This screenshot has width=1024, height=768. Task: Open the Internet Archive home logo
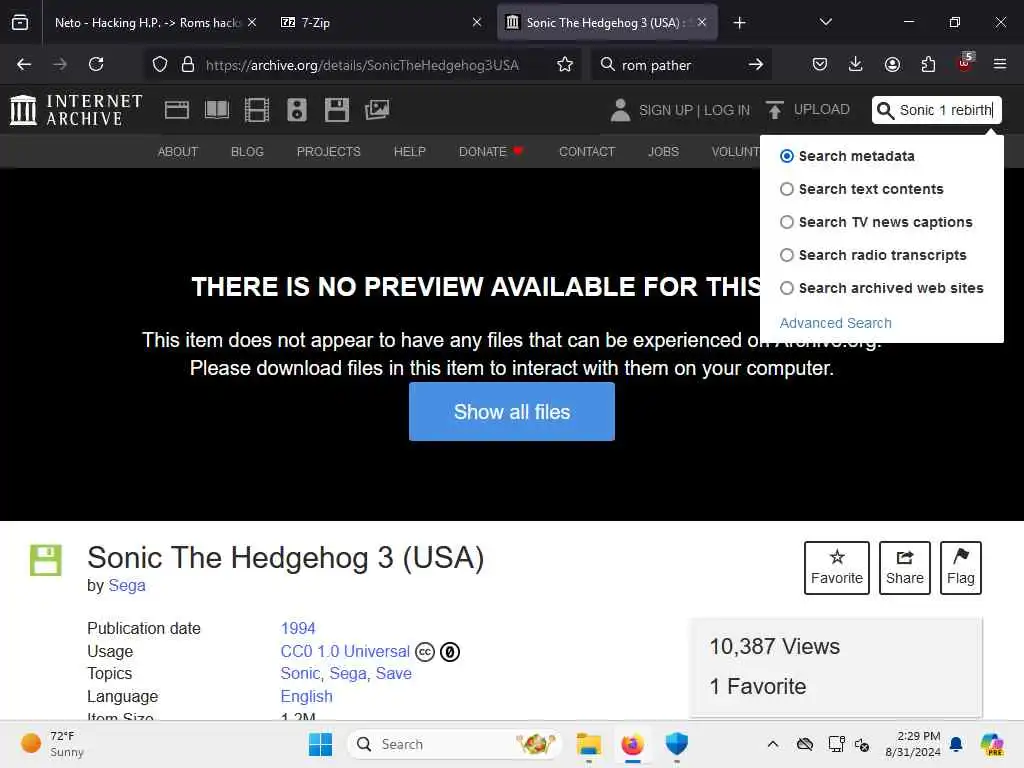point(76,110)
